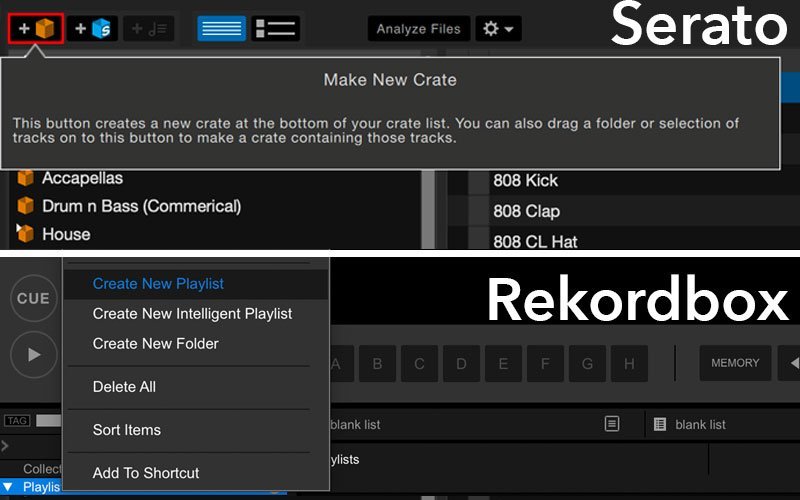
Task: Open the gear settings dropdown
Action: click(498, 29)
